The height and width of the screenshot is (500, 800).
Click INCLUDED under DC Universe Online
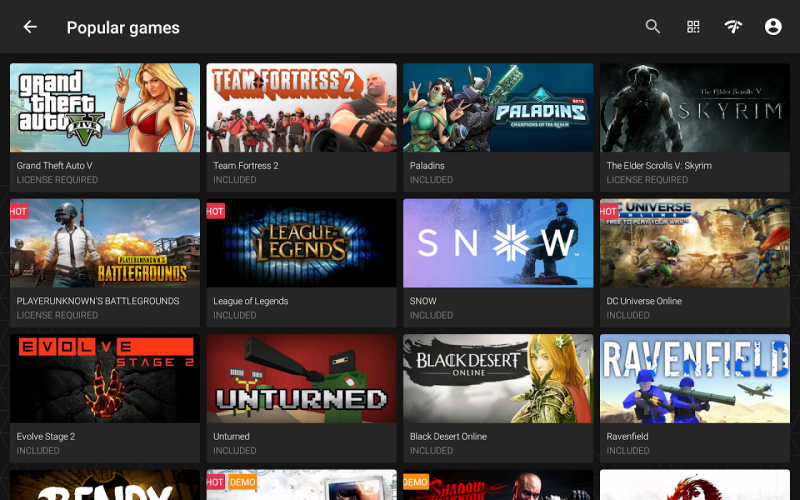coord(628,315)
